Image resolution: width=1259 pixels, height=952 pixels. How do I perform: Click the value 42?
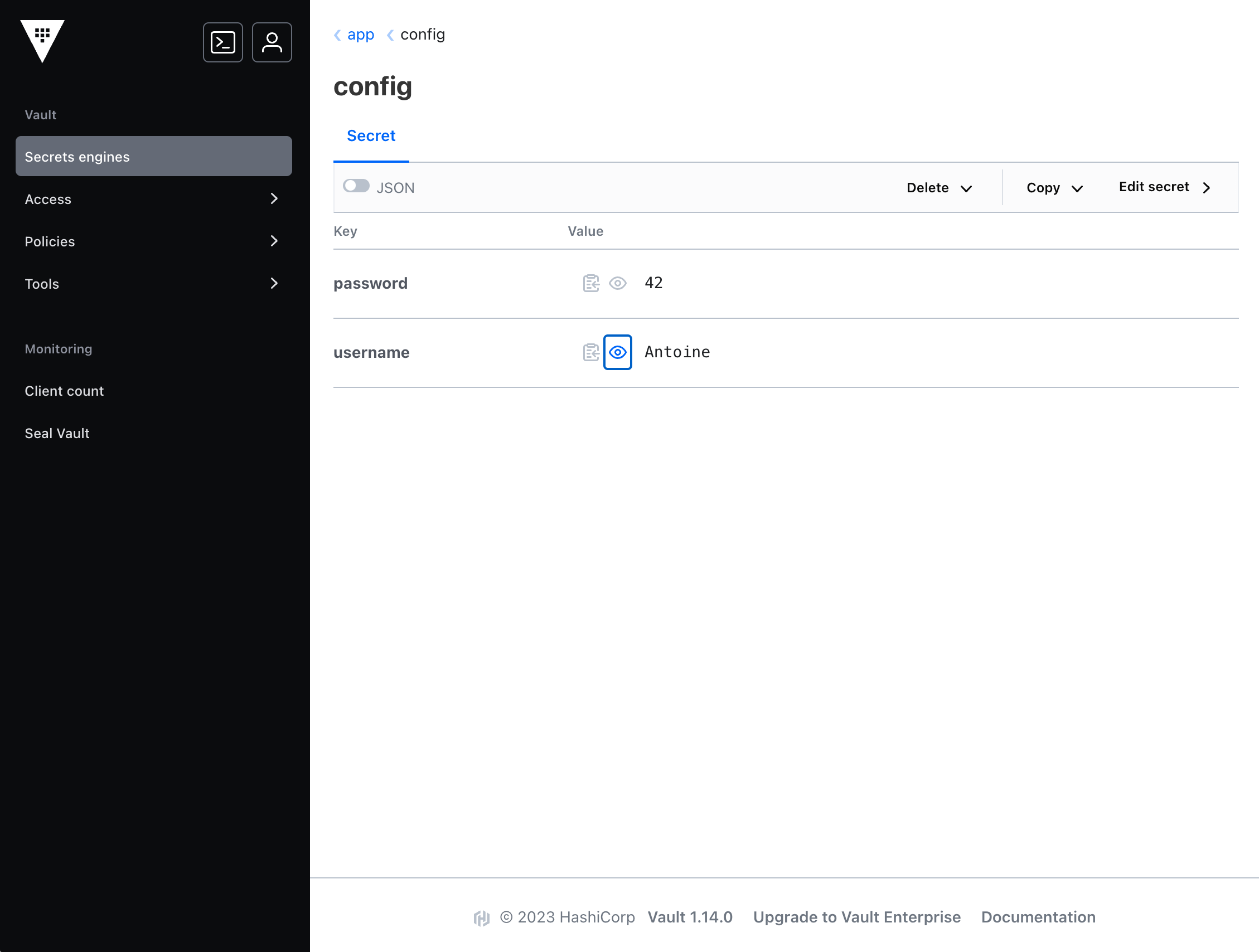(x=653, y=283)
